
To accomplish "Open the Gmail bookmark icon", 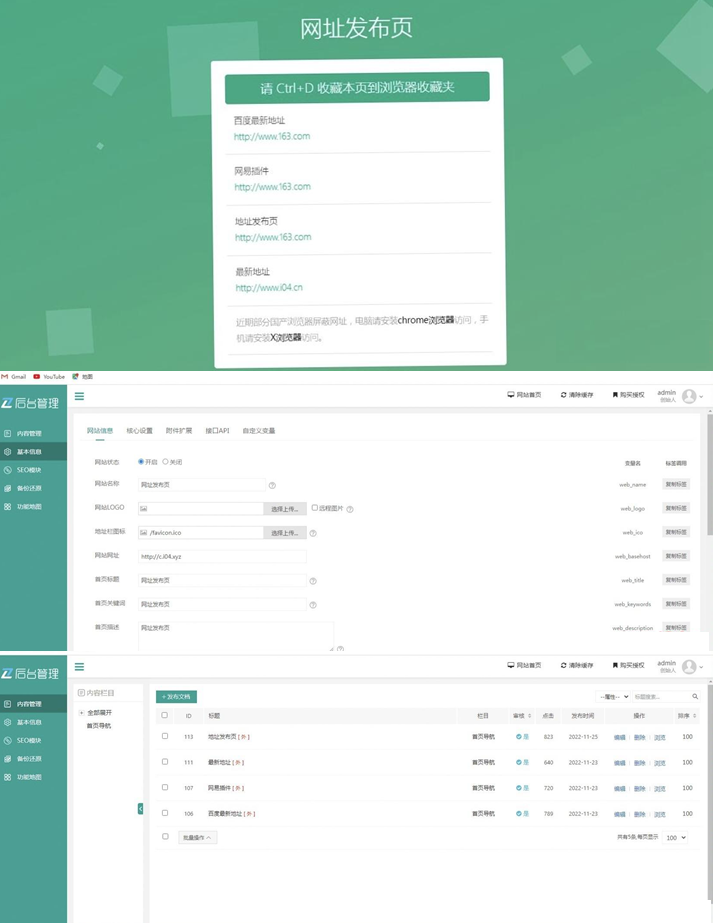I will (5, 377).
